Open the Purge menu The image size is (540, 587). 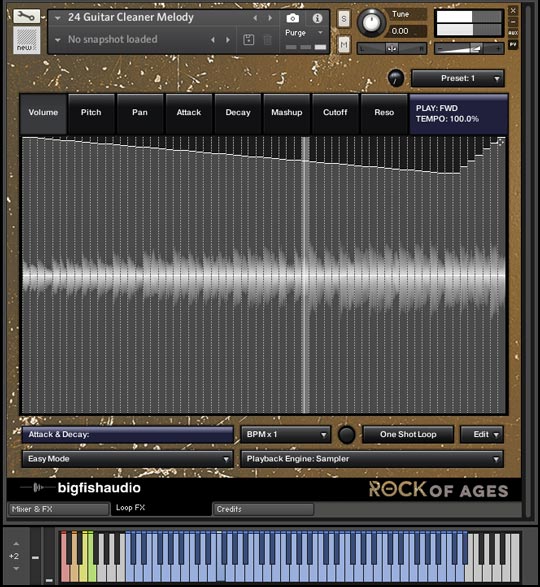tap(303, 33)
